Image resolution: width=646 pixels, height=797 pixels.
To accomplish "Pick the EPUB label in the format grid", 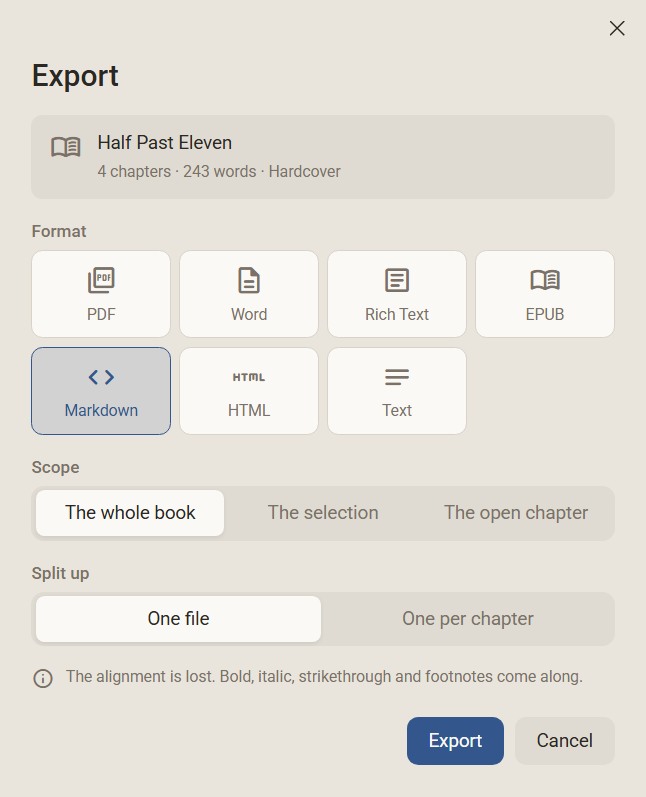I will click(x=545, y=314).
